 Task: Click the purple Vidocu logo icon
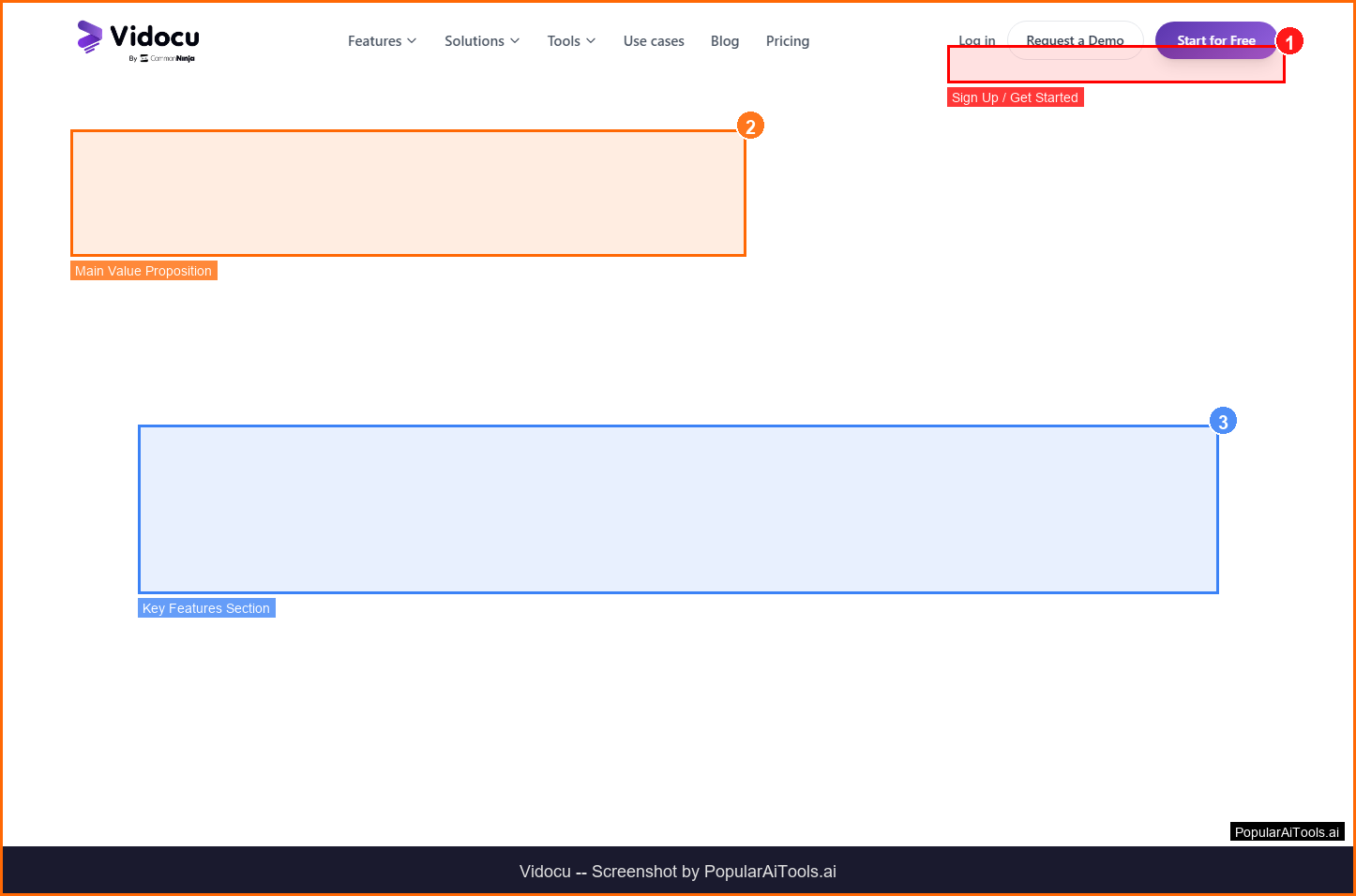point(89,37)
